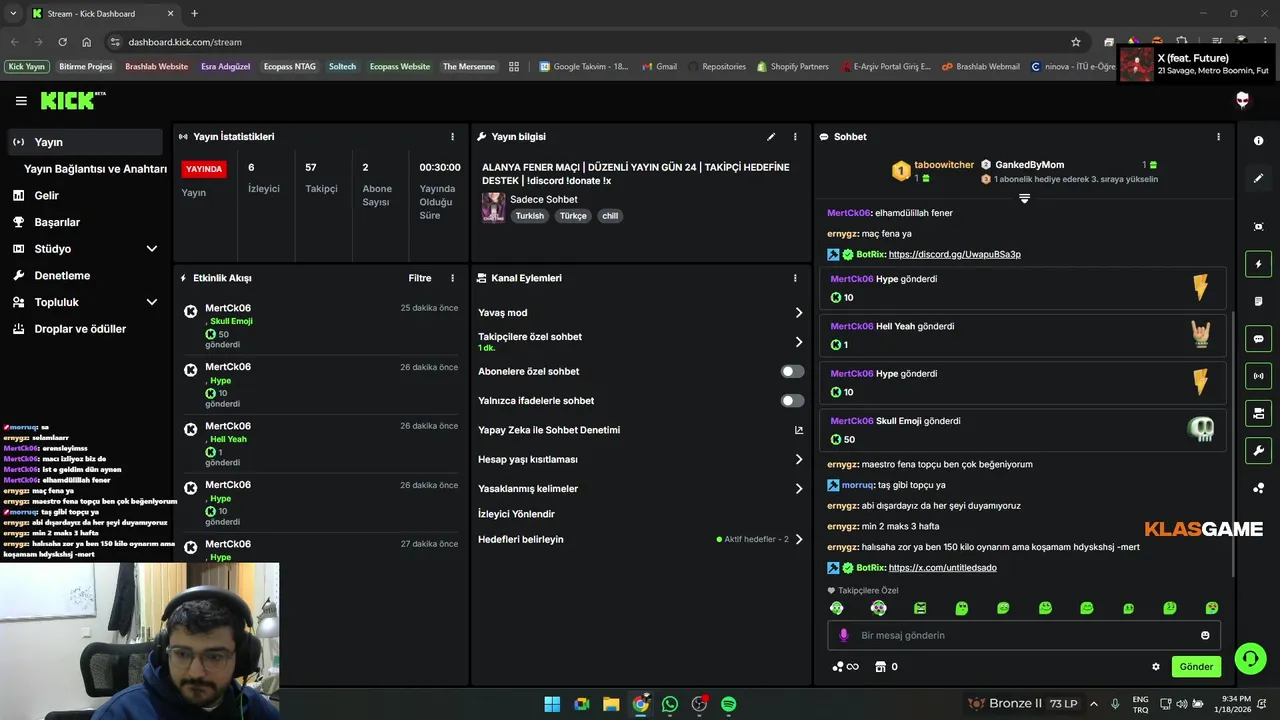The width and height of the screenshot is (1280, 720).
Task: Open chat settings gear next to Gönder
Action: [x=1156, y=667]
